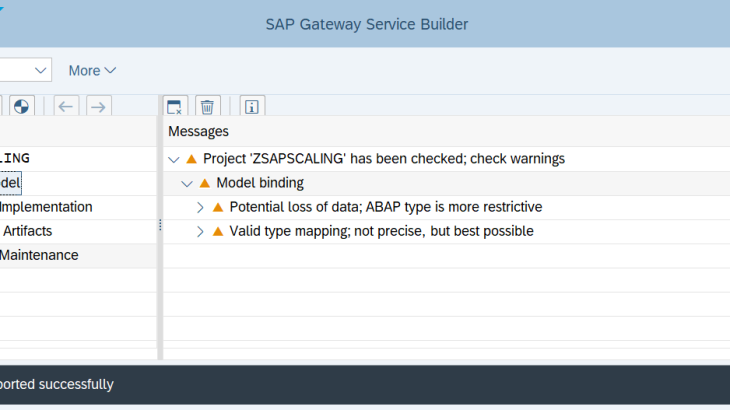Click the warning triangle beside Model binding
This screenshot has width=730, height=410.
[204, 183]
